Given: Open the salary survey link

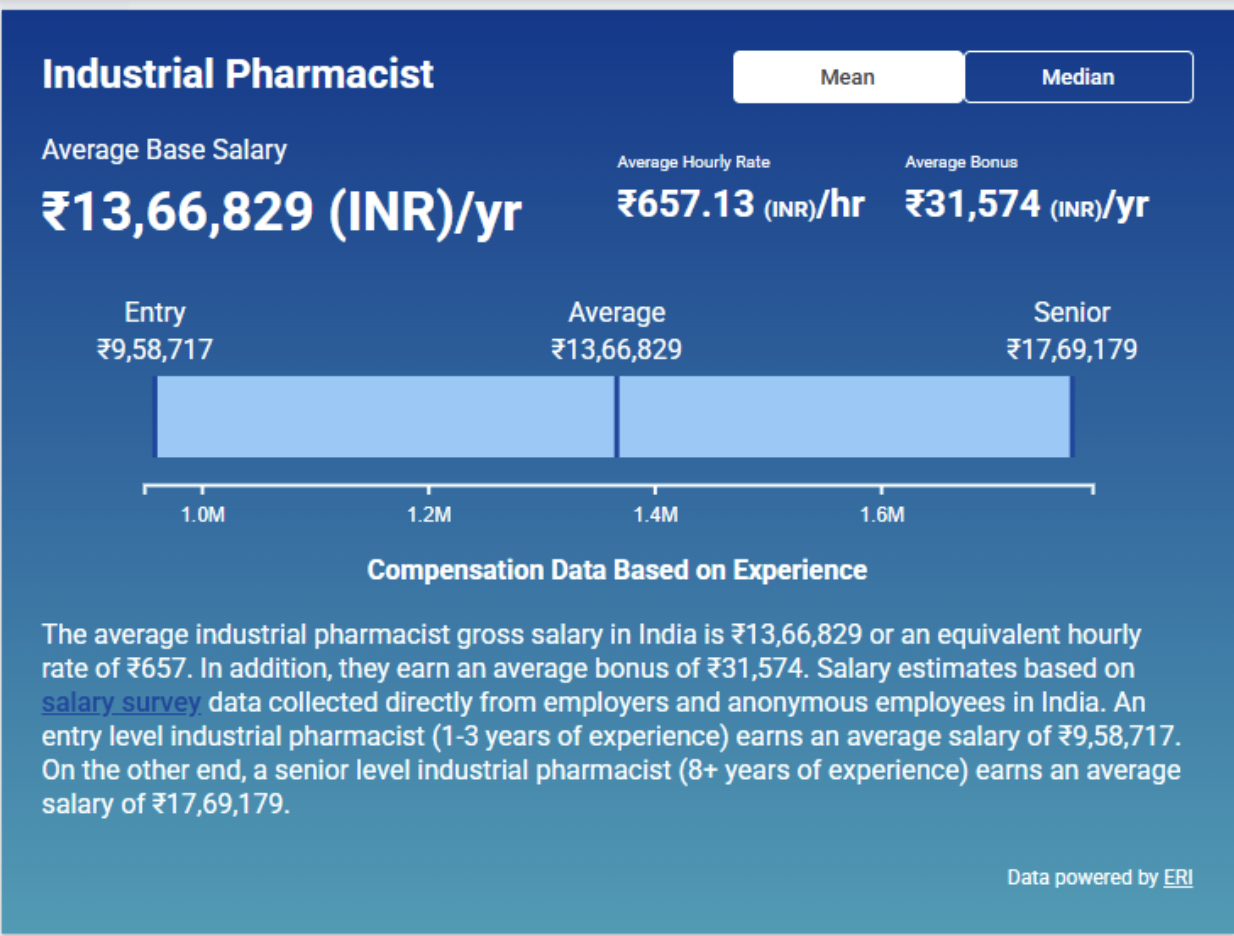Looking at the screenshot, I should (x=121, y=703).
